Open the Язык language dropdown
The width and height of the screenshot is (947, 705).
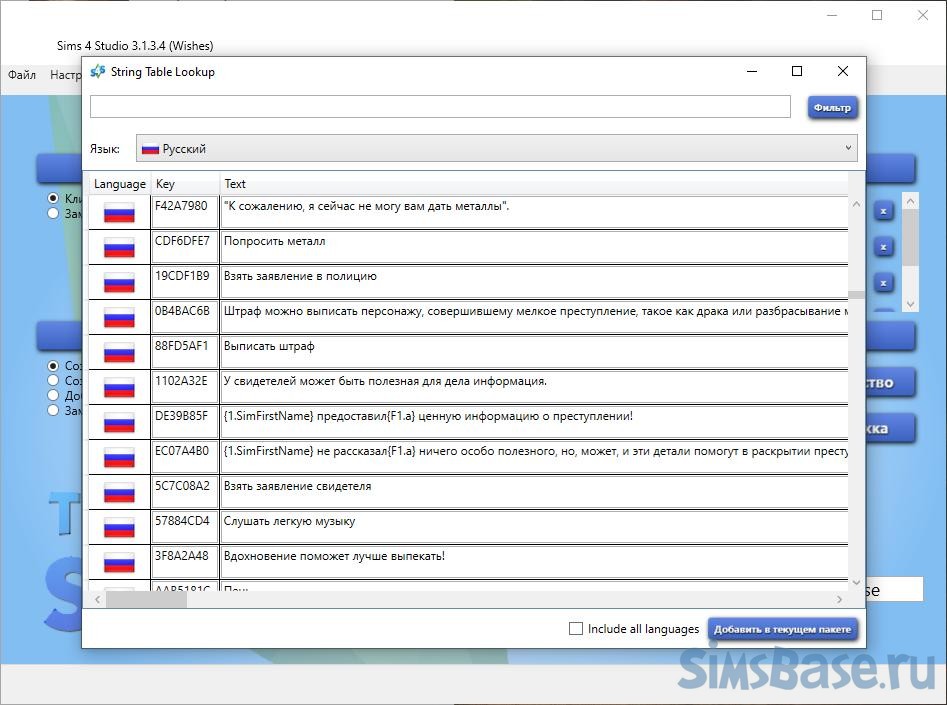click(x=496, y=149)
